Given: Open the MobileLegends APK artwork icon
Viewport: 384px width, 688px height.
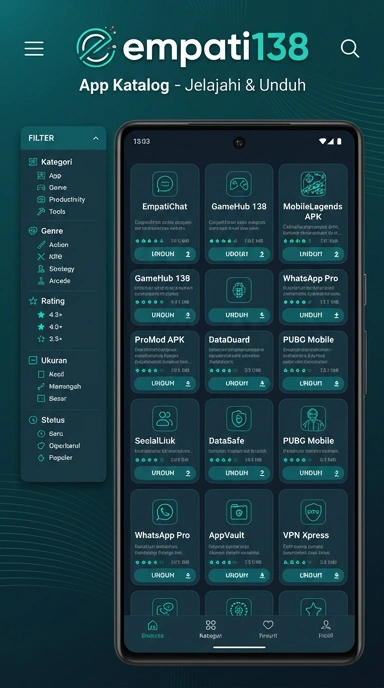Looking at the screenshot, I should 313,184.
